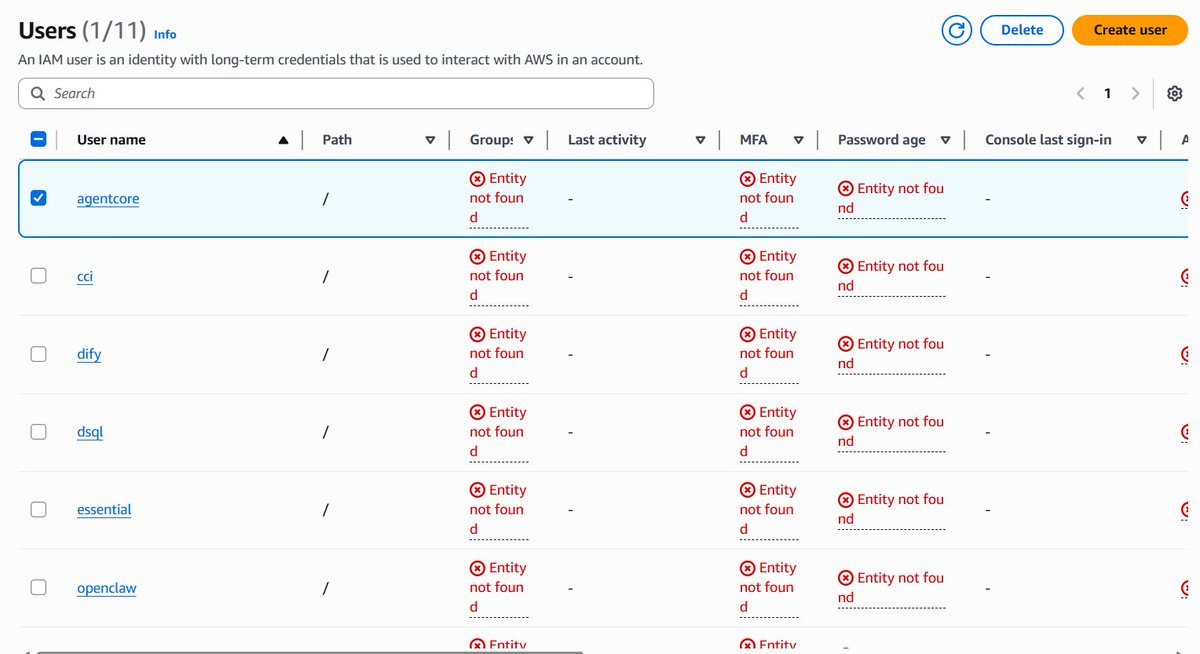Click the error icon in cci's Groups cell
Image resolution: width=1200 pixels, height=654 pixels.
click(478, 257)
